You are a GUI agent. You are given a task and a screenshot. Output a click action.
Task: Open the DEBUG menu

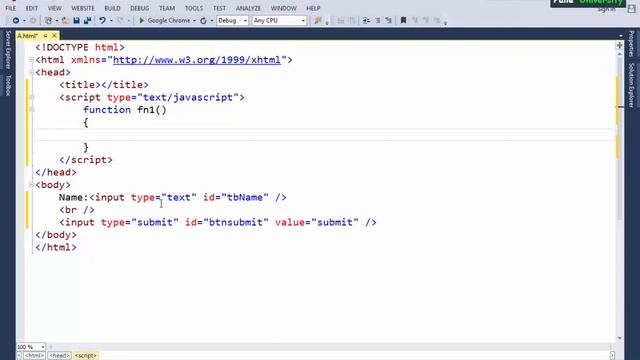tap(140, 8)
